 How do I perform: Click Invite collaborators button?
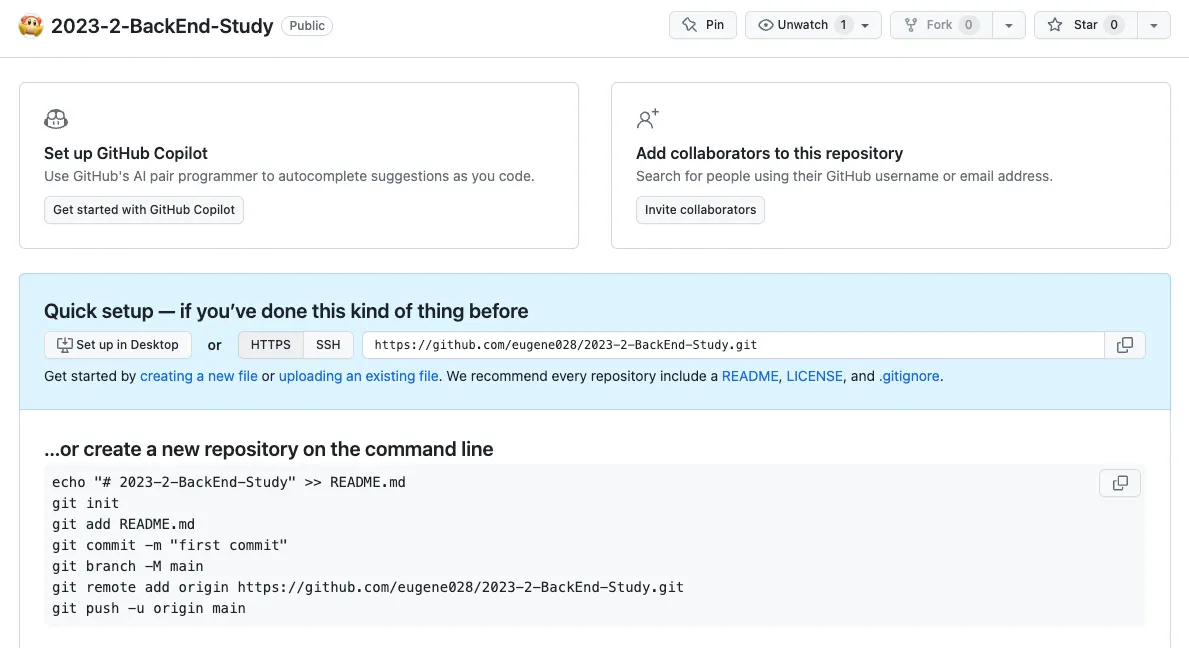click(700, 210)
